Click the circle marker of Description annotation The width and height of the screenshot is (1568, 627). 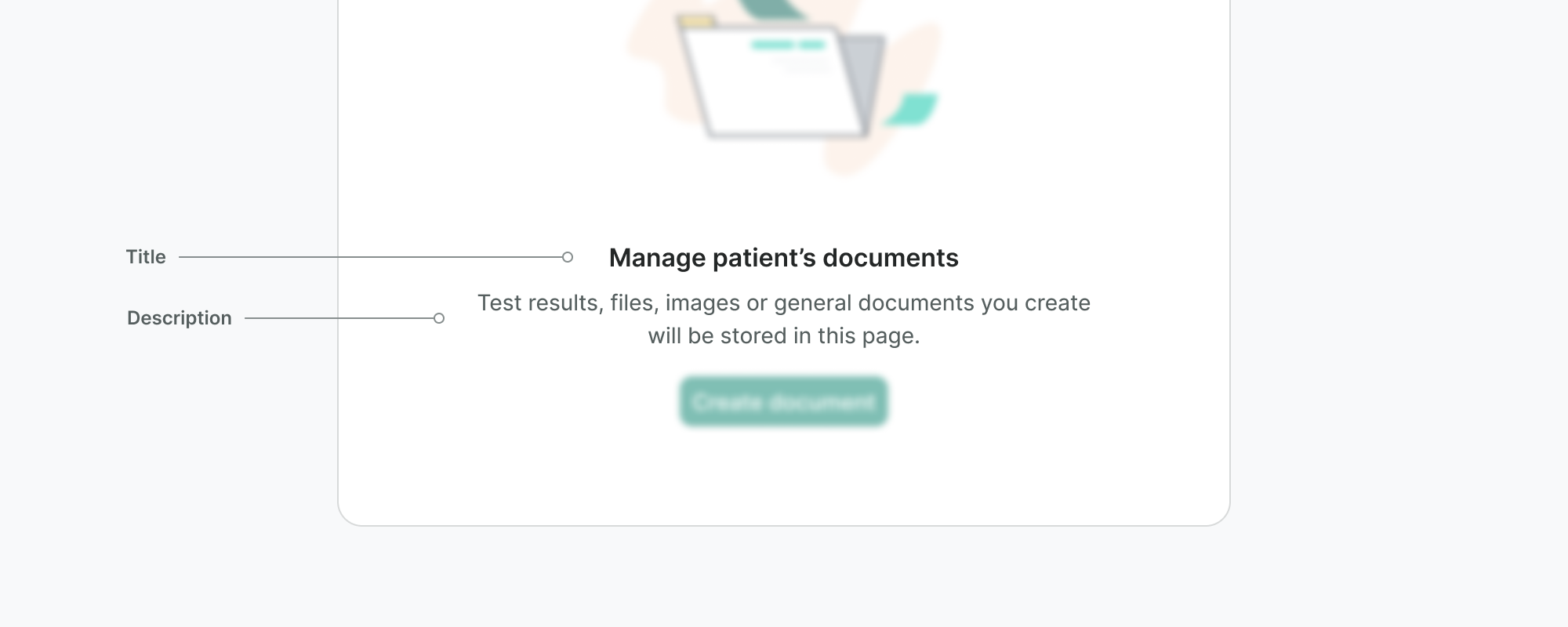click(x=439, y=318)
